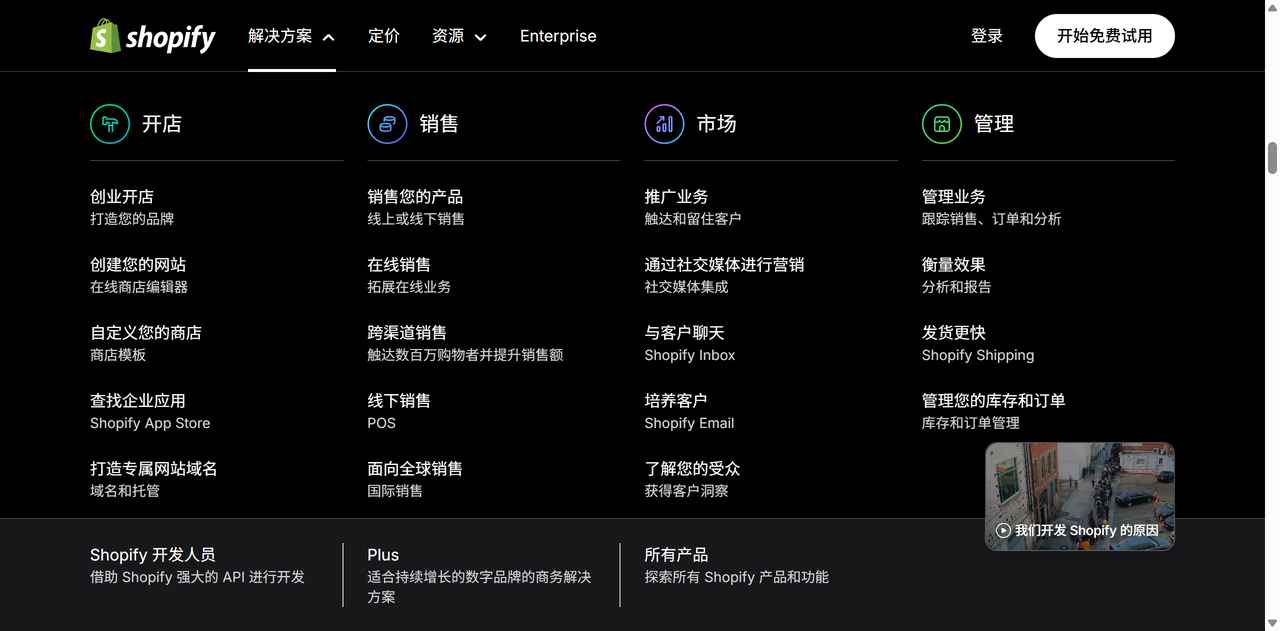Open the 定价 pricing page
The height and width of the screenshot is (631, 1280).
[384, 36]
